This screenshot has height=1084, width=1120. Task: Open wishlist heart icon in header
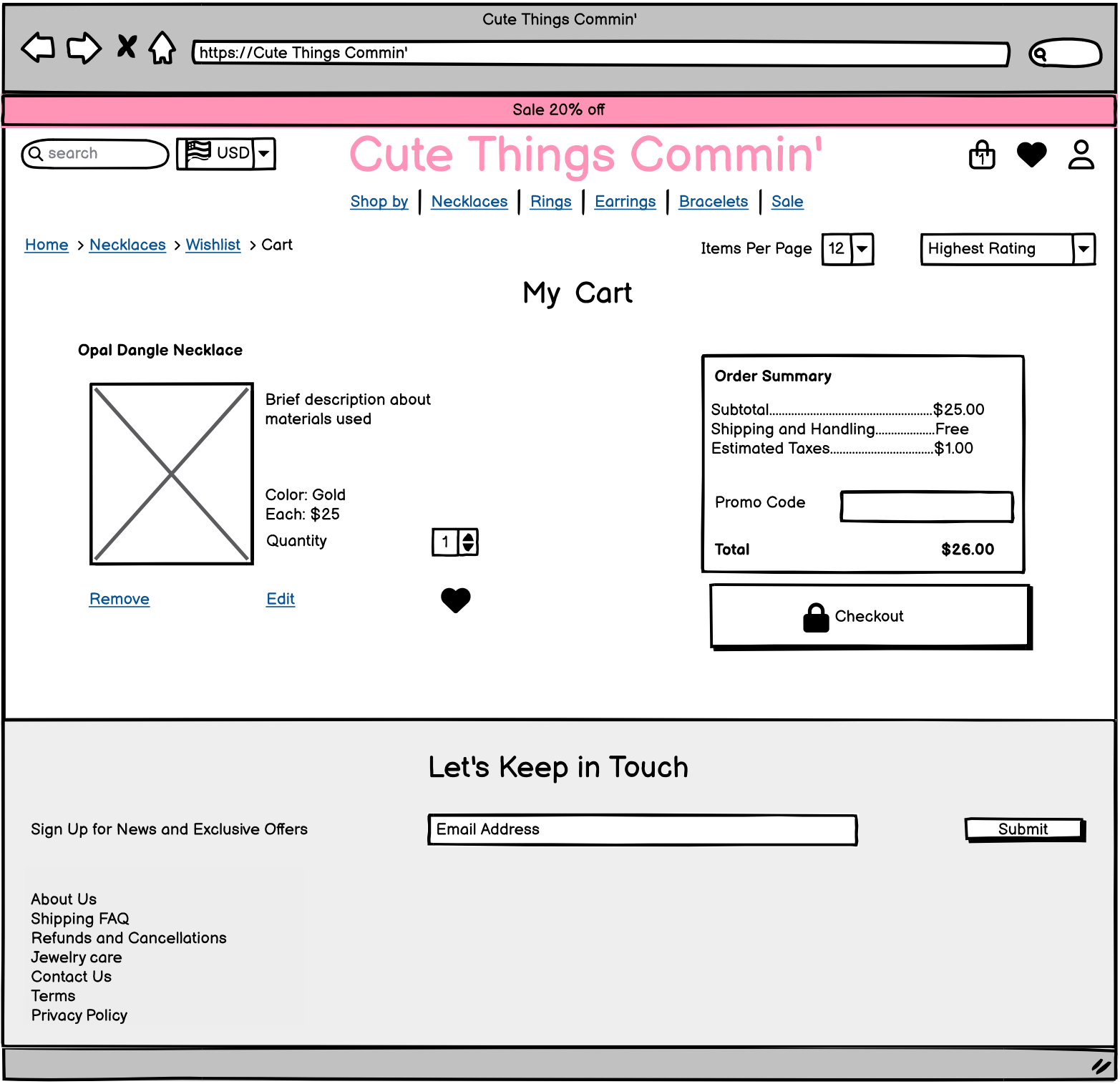coord(1031,155)
